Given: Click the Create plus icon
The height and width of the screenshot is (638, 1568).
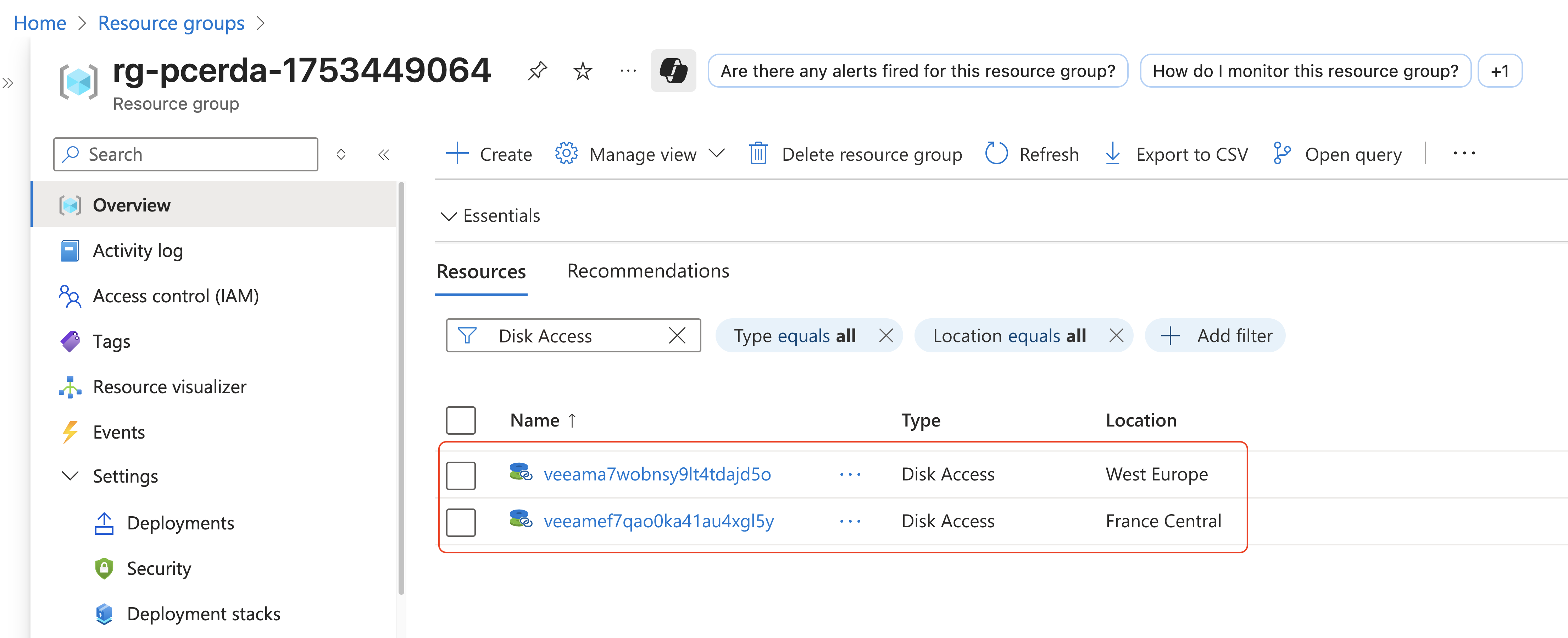Looking at the screenshot, I should click(x=456, y=154).
